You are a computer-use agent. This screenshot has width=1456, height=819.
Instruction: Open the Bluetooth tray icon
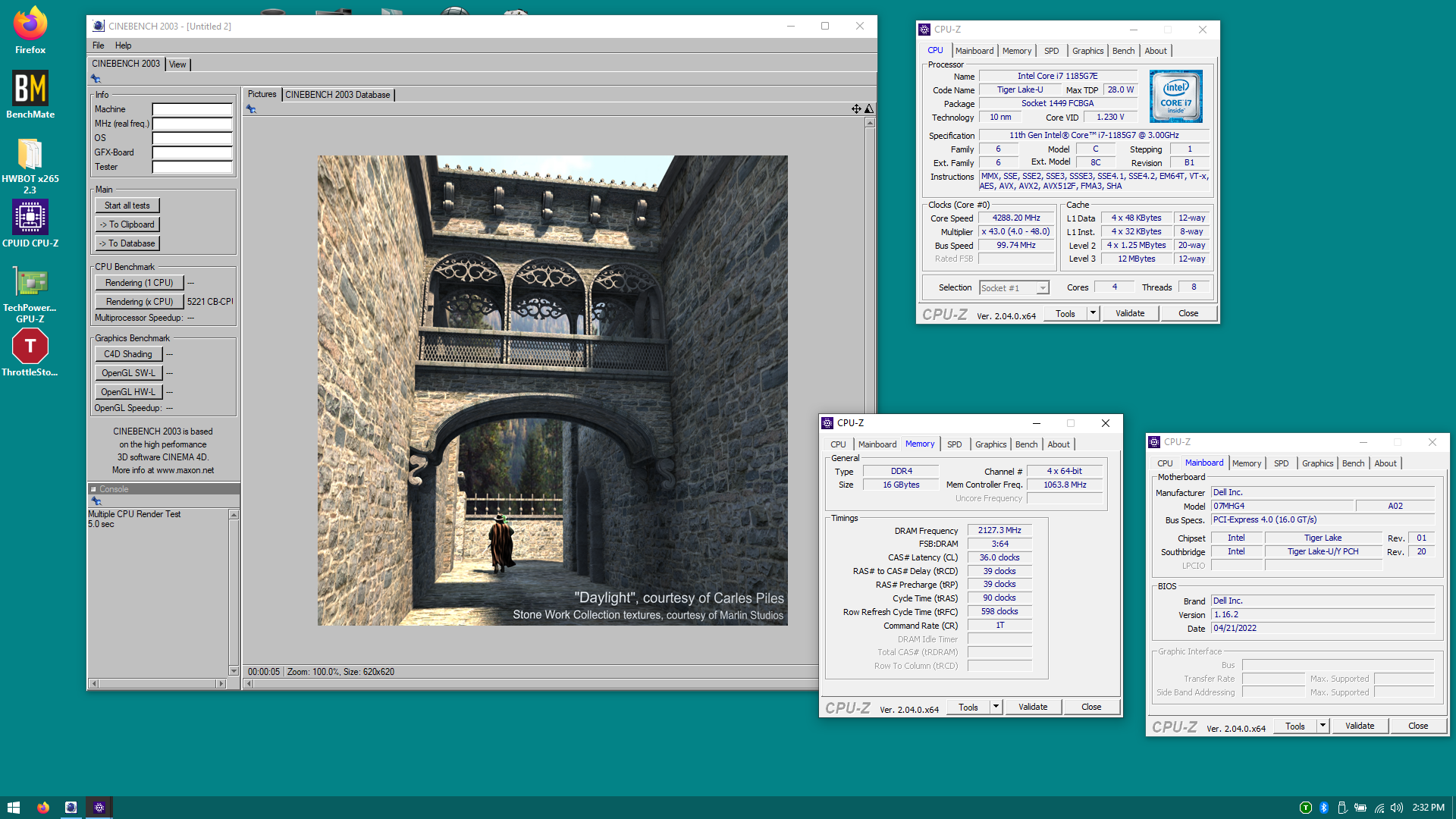[x=1324, y=808]
